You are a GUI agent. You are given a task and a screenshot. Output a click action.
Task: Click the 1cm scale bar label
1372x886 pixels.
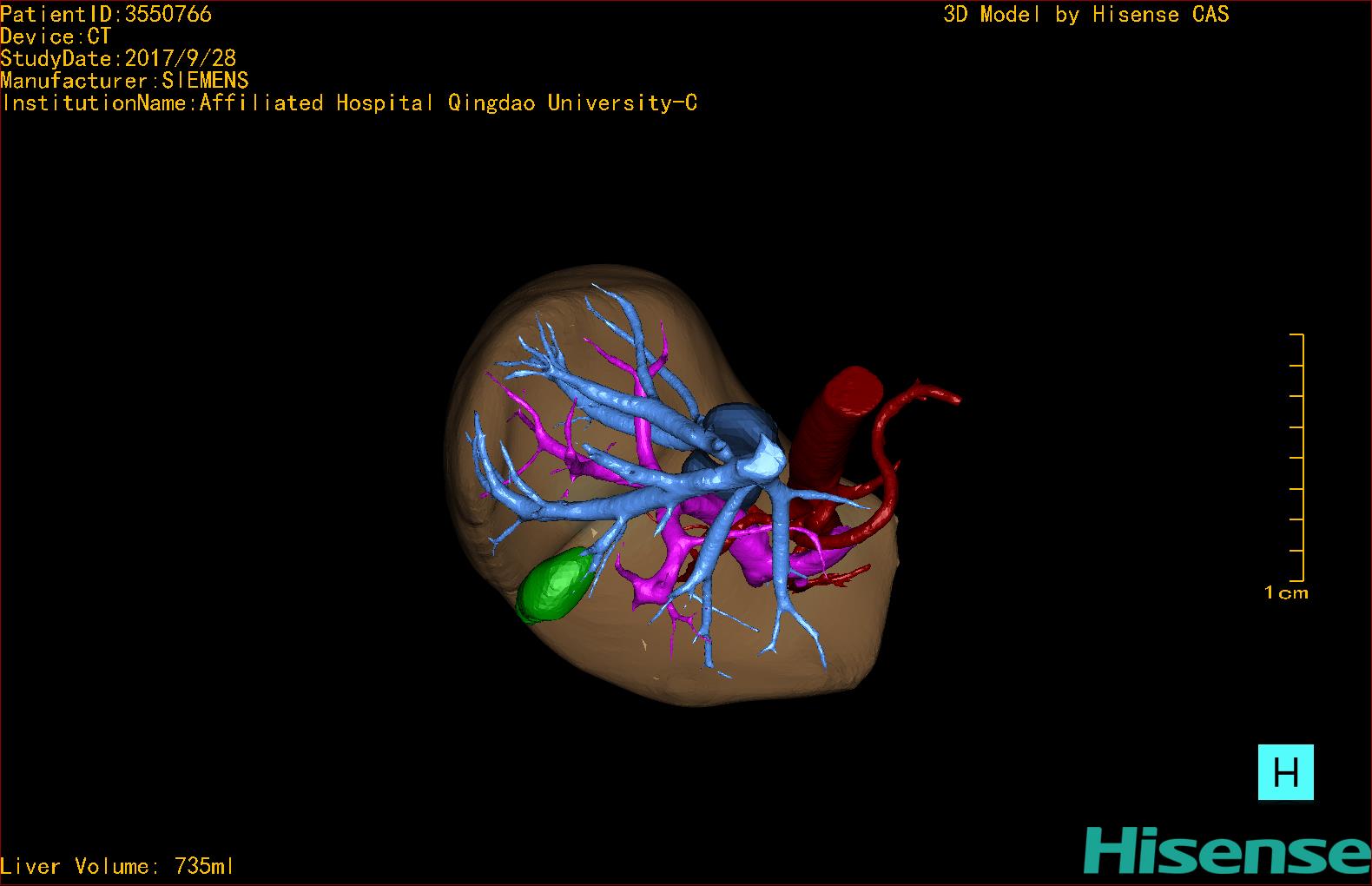pyautogui.click(x=1286, y=593)
